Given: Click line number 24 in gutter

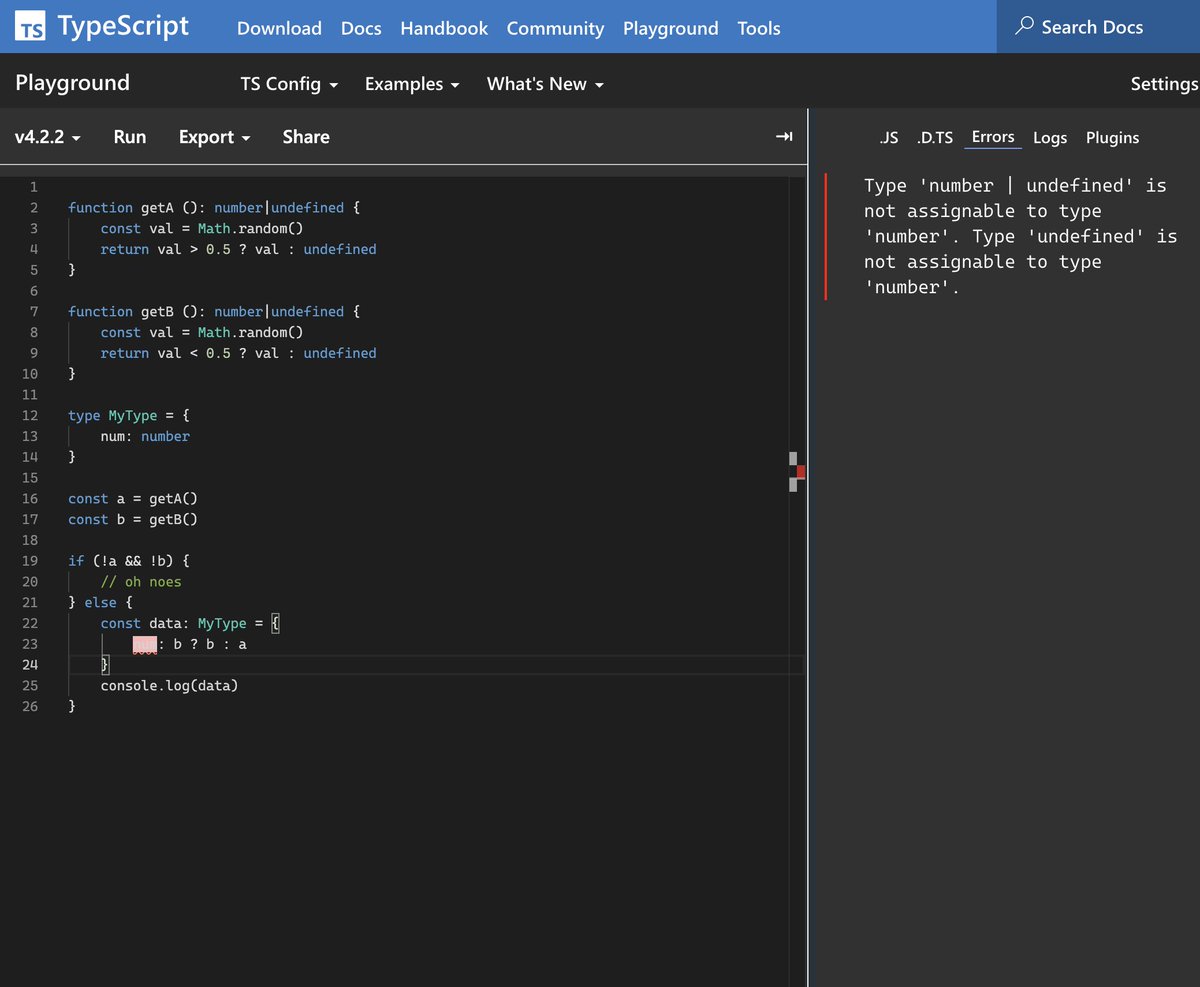Looking at the screenshot, I should click(30, 665).
